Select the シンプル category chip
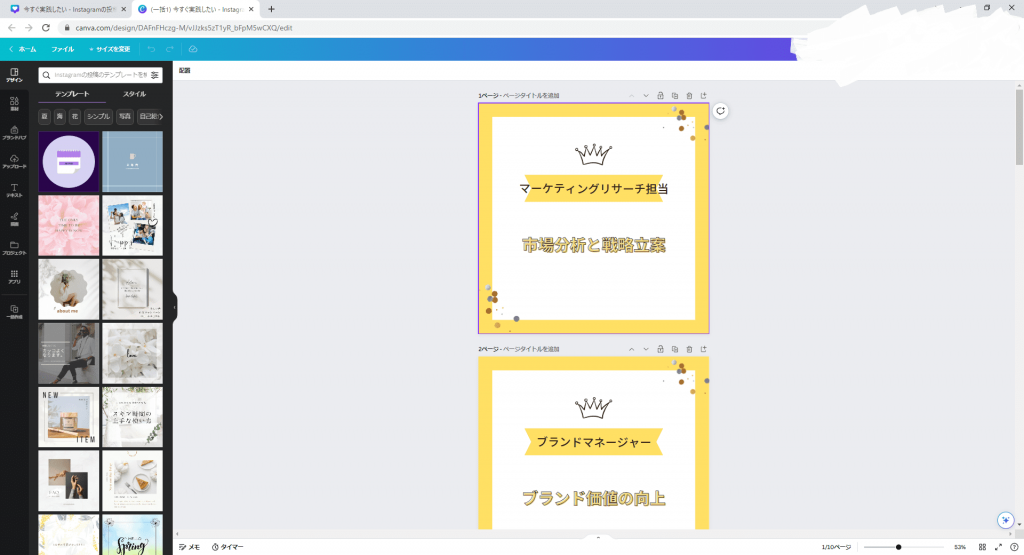The width and height of the screenshot is (1024, 555). tap(98, 116)
